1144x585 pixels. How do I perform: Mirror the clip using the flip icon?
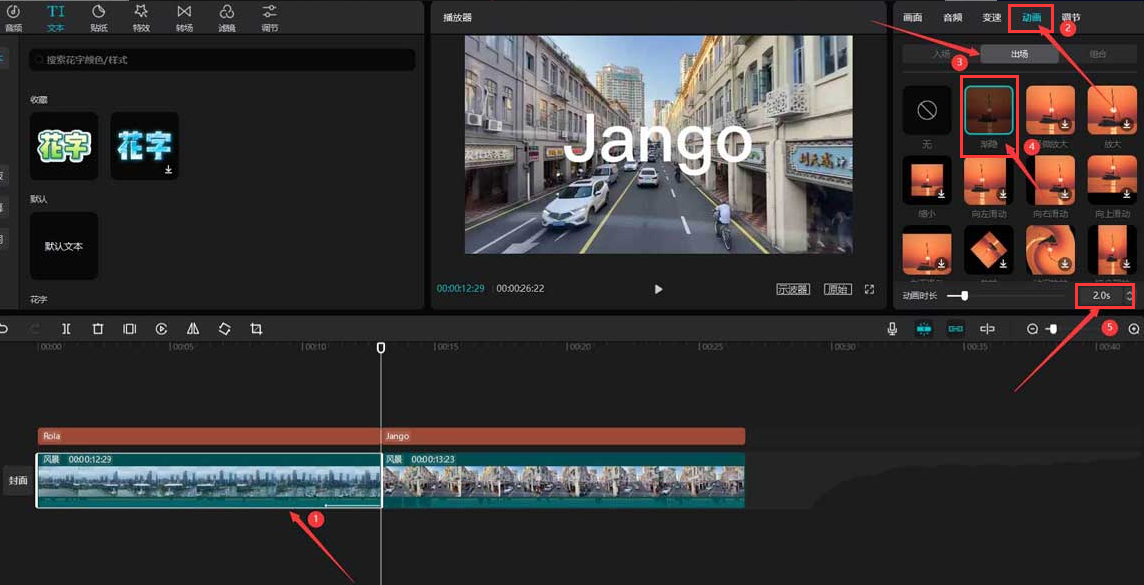click(x=192, y=328)
